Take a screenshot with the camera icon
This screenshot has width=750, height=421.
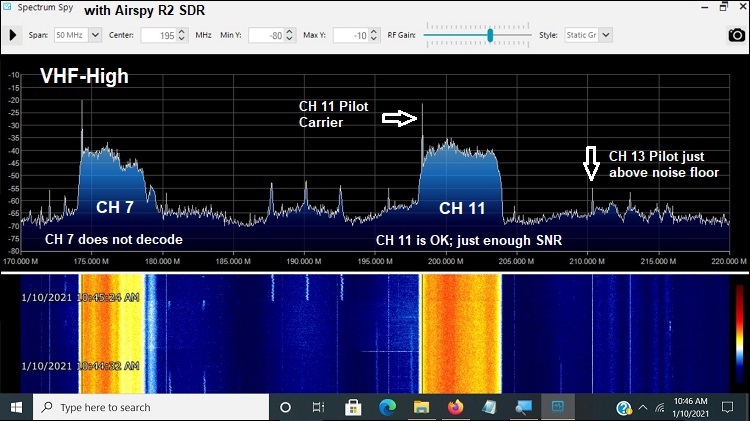(x=736, y=35)
